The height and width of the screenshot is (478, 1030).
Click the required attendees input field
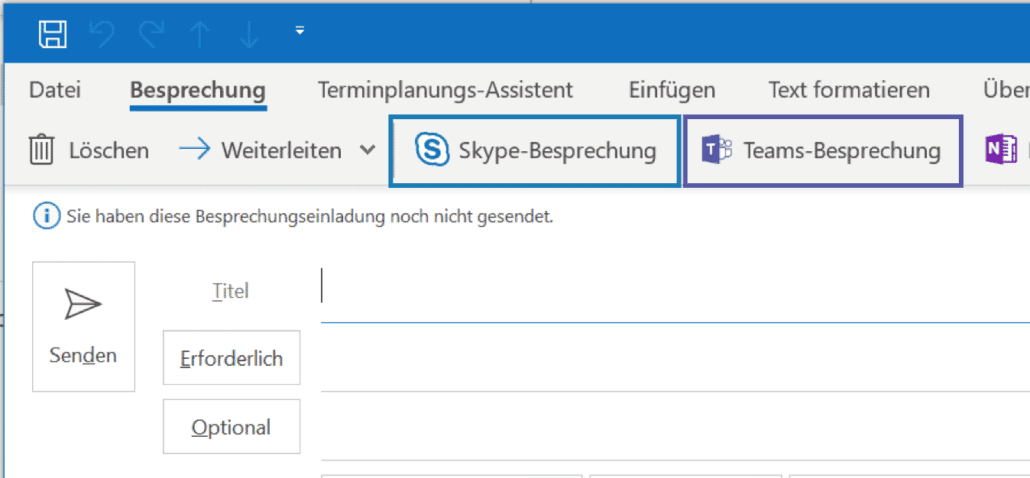coord(675,358)
